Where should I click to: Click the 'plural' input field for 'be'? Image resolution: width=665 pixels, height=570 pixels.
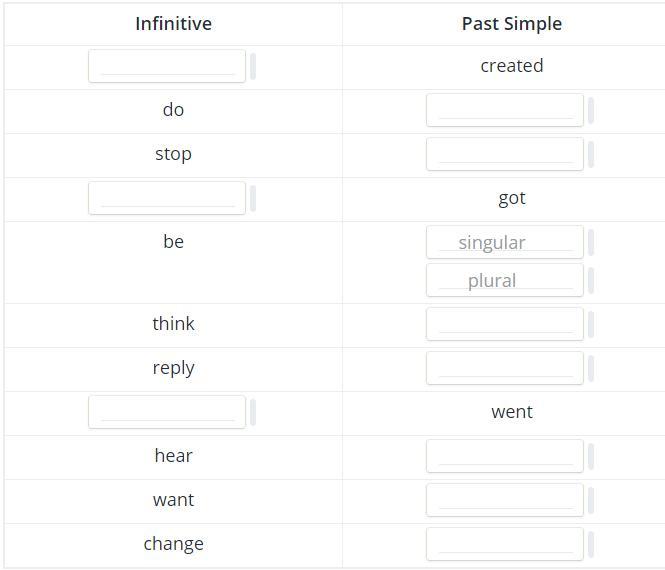(505, 280)
